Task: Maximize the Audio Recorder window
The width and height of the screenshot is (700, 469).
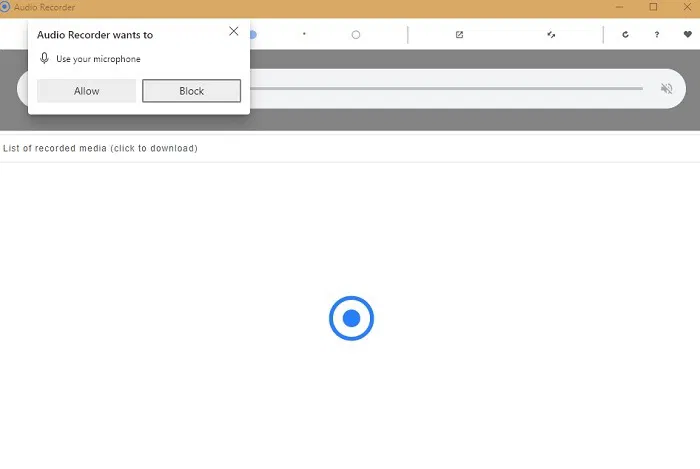Action: tap(653, 7)
